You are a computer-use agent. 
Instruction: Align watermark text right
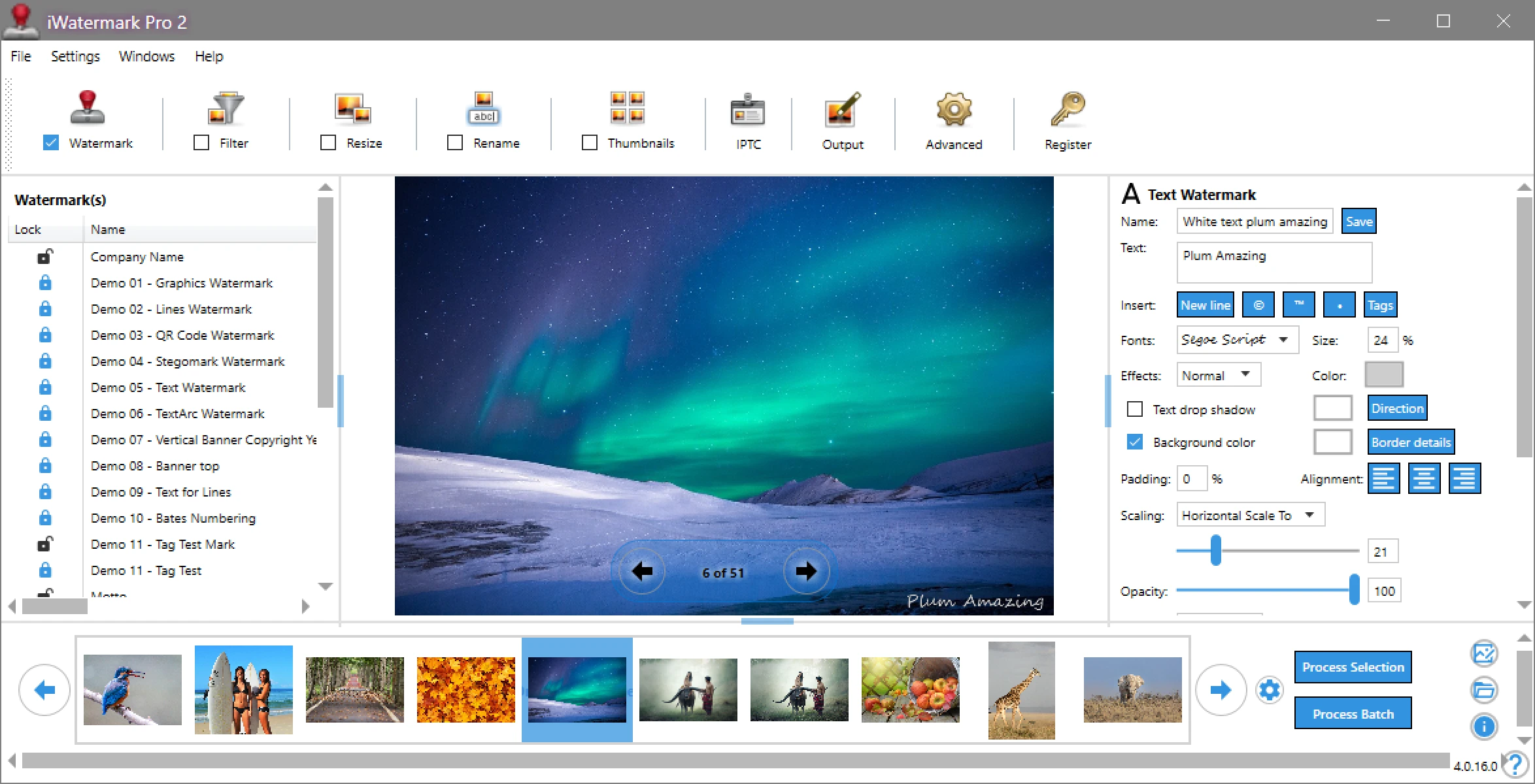point(1464,478)
